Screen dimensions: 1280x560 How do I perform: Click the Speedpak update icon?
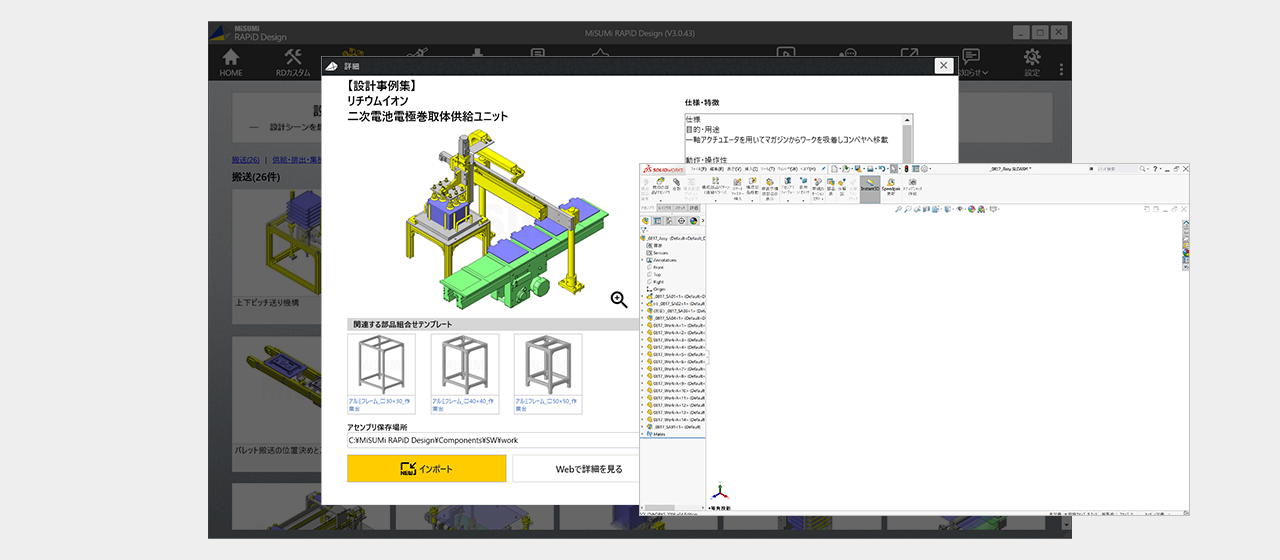pos(890,184)
